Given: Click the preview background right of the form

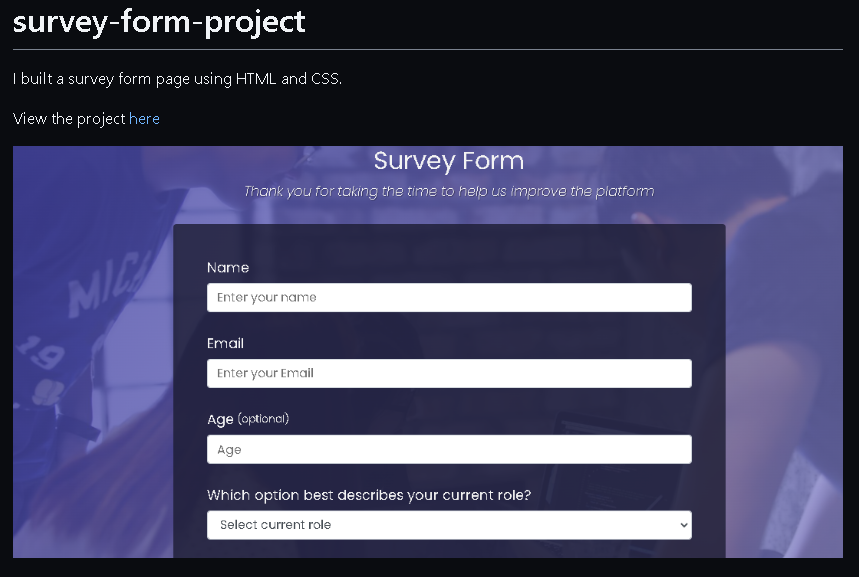Looking at the screenshot, I should (785, 400).
